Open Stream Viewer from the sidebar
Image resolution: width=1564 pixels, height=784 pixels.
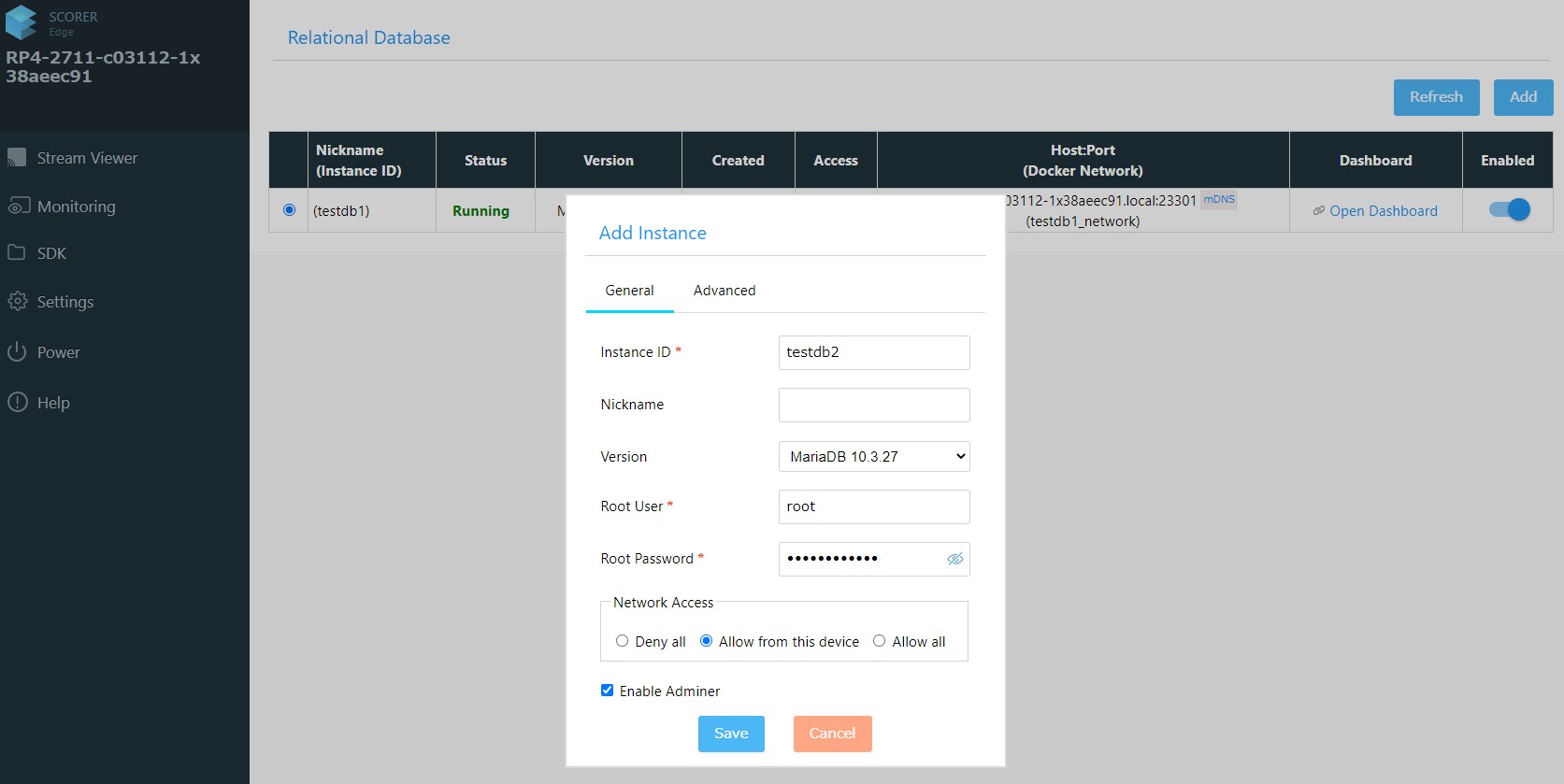[86, 158]
